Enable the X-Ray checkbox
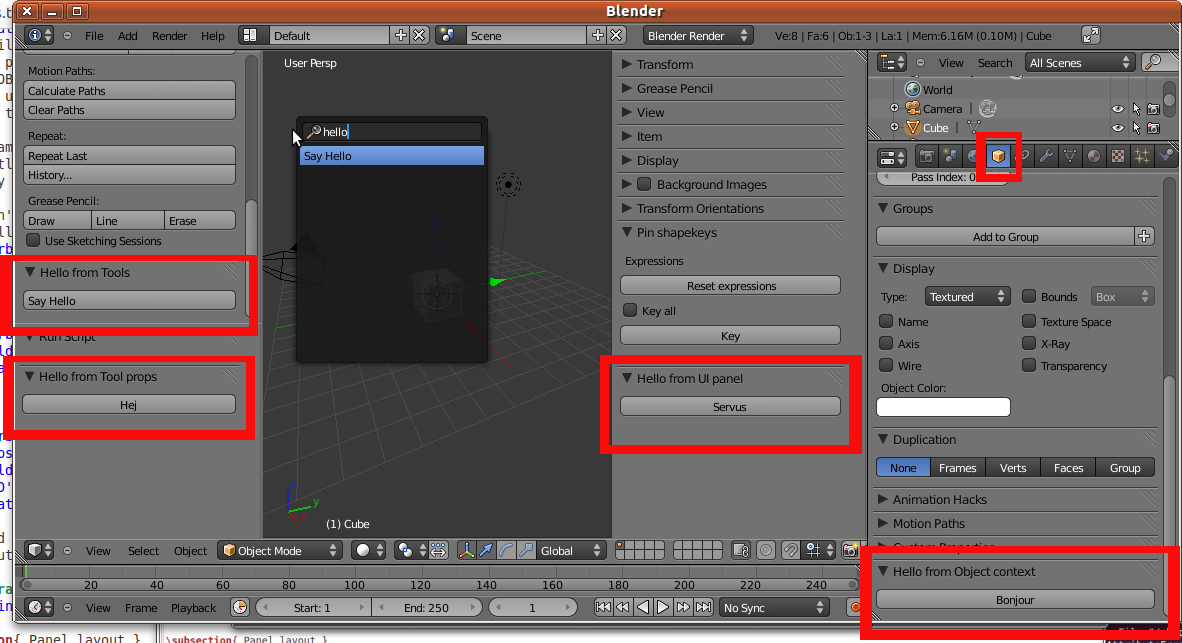 [1028, 343]
